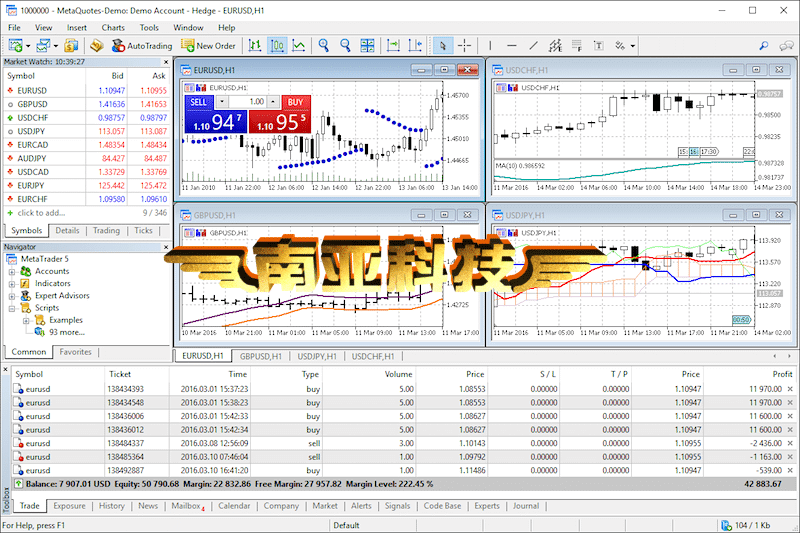
Task: Expand the profiles dropdown arrow
Action: (x=56, y=46)
